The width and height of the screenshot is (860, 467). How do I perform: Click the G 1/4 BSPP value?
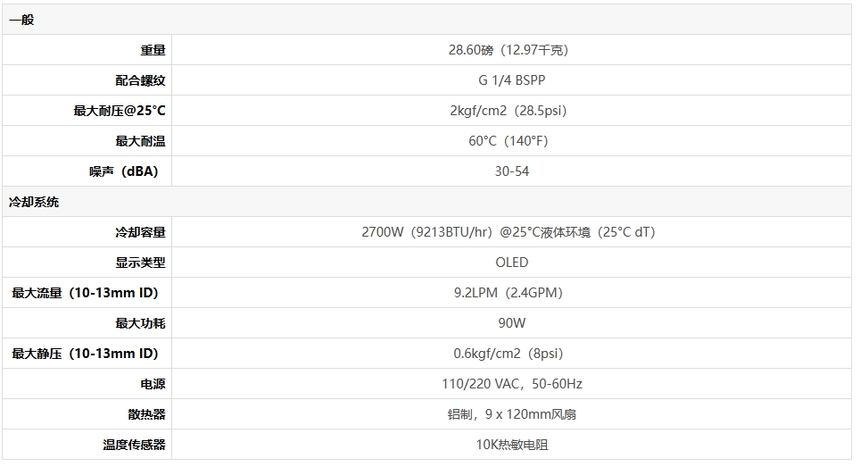512,80
